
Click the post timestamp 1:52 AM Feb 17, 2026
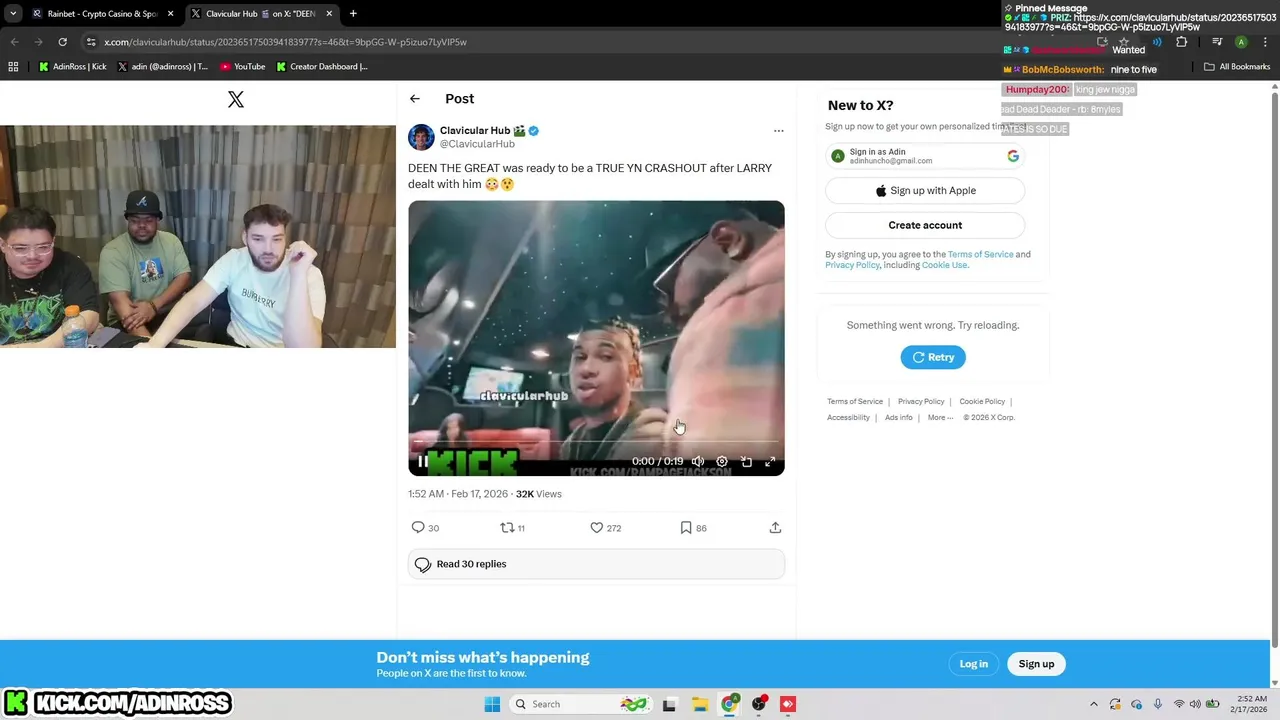(458, 494)
